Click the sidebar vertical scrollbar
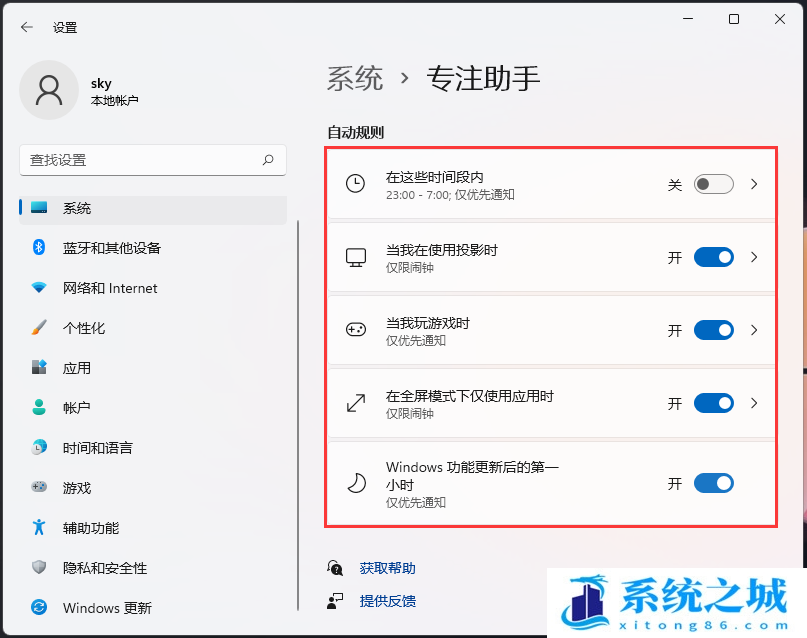Viewport: 807px width, 638px height. [x=298, y=415]
